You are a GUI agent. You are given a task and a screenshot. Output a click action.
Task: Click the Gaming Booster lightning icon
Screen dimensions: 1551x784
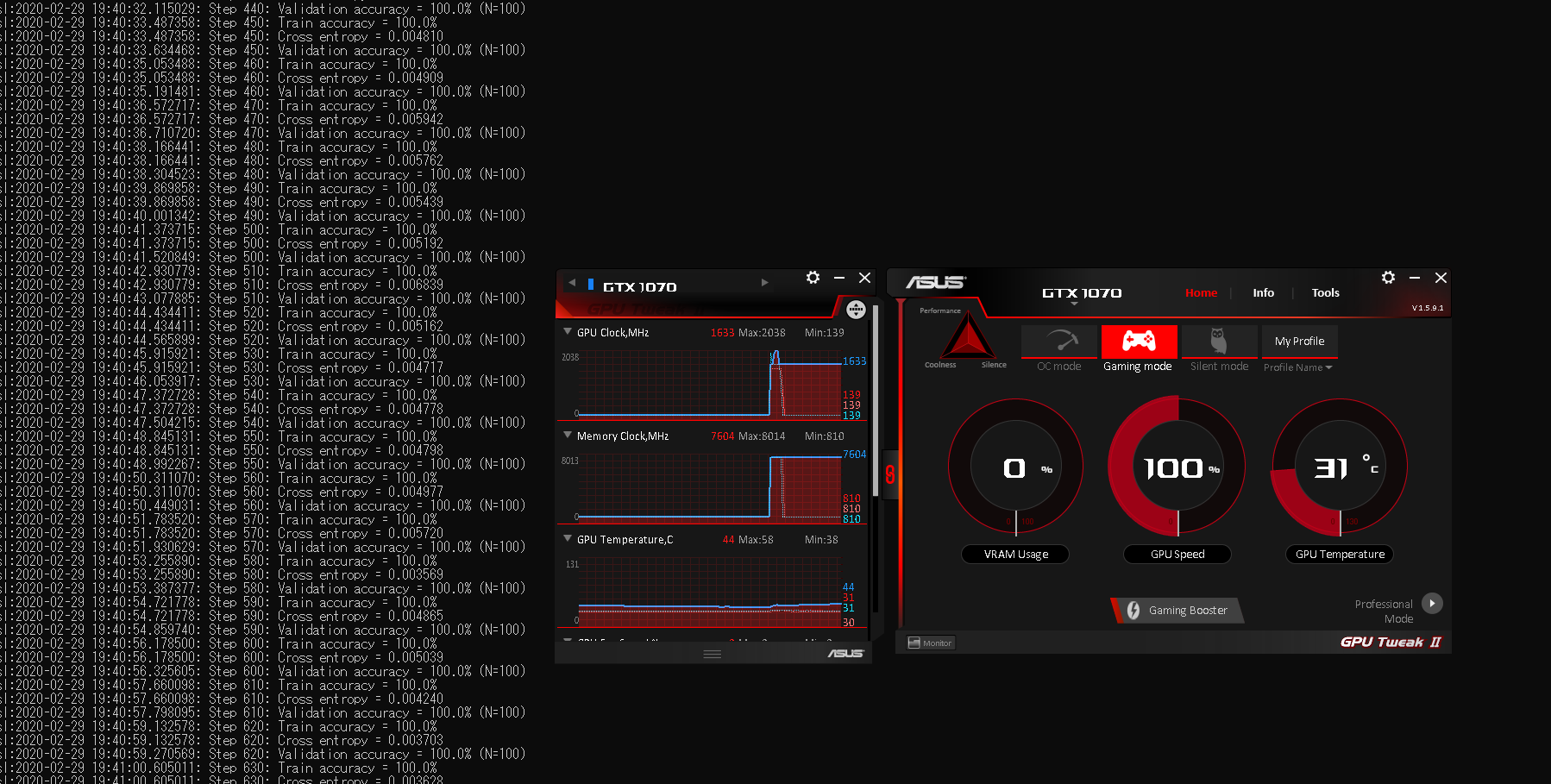1133,610
